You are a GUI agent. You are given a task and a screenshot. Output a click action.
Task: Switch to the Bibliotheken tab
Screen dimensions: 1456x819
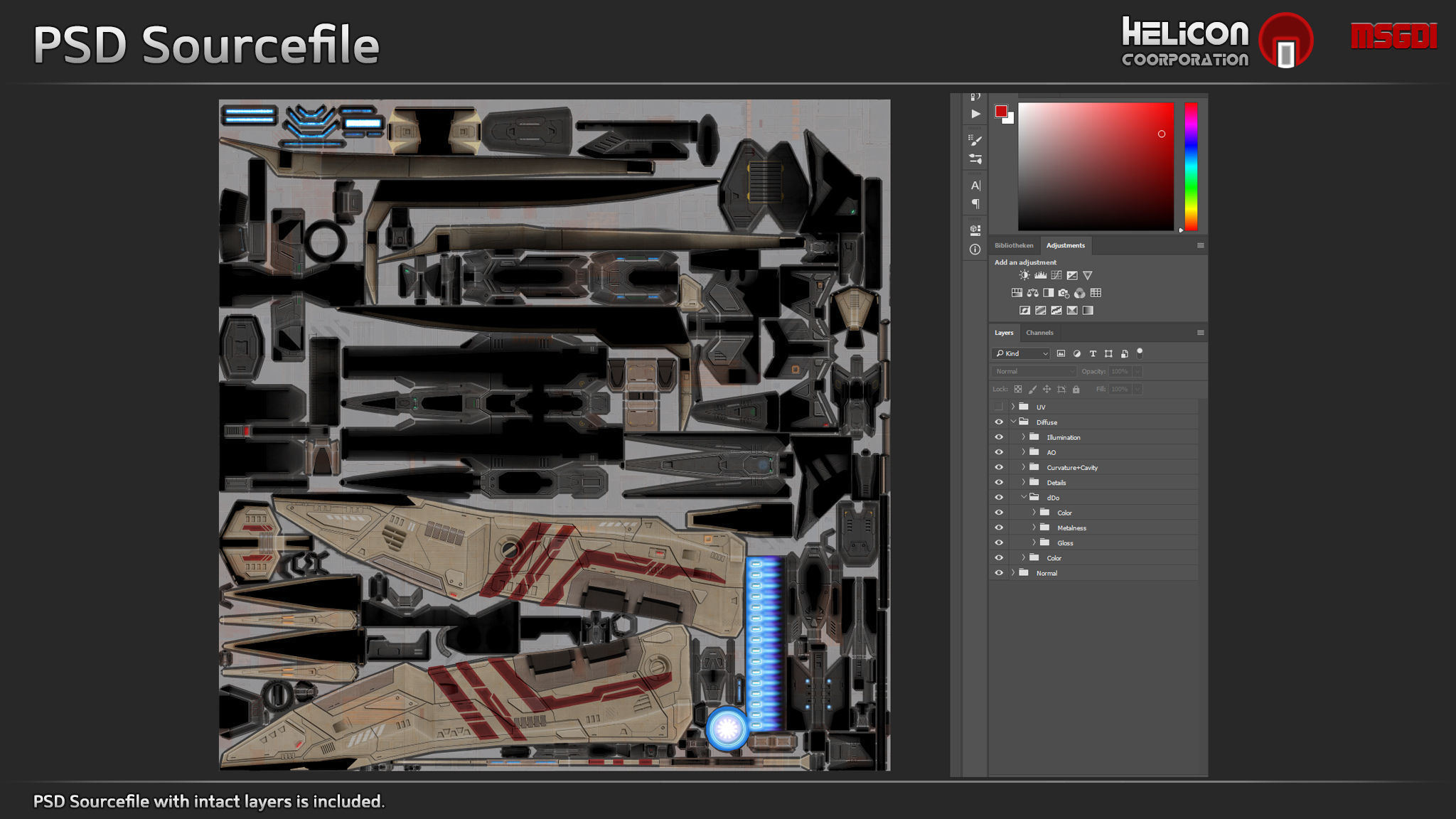tap(1014, 245)
